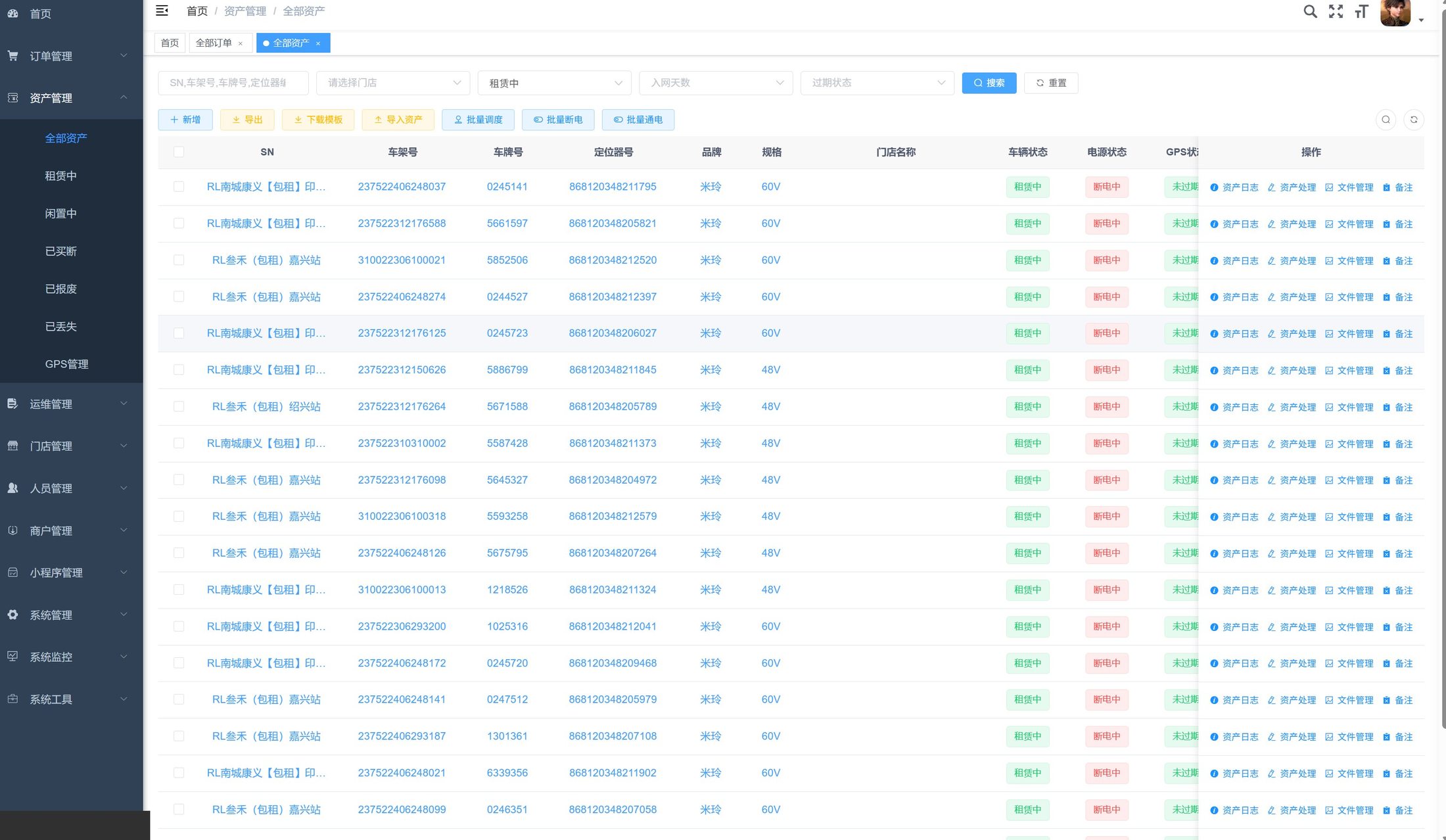Select GPS管理 in the sidebar submenu
This screenshot has height=840, width=1446.
click(66, 363)
